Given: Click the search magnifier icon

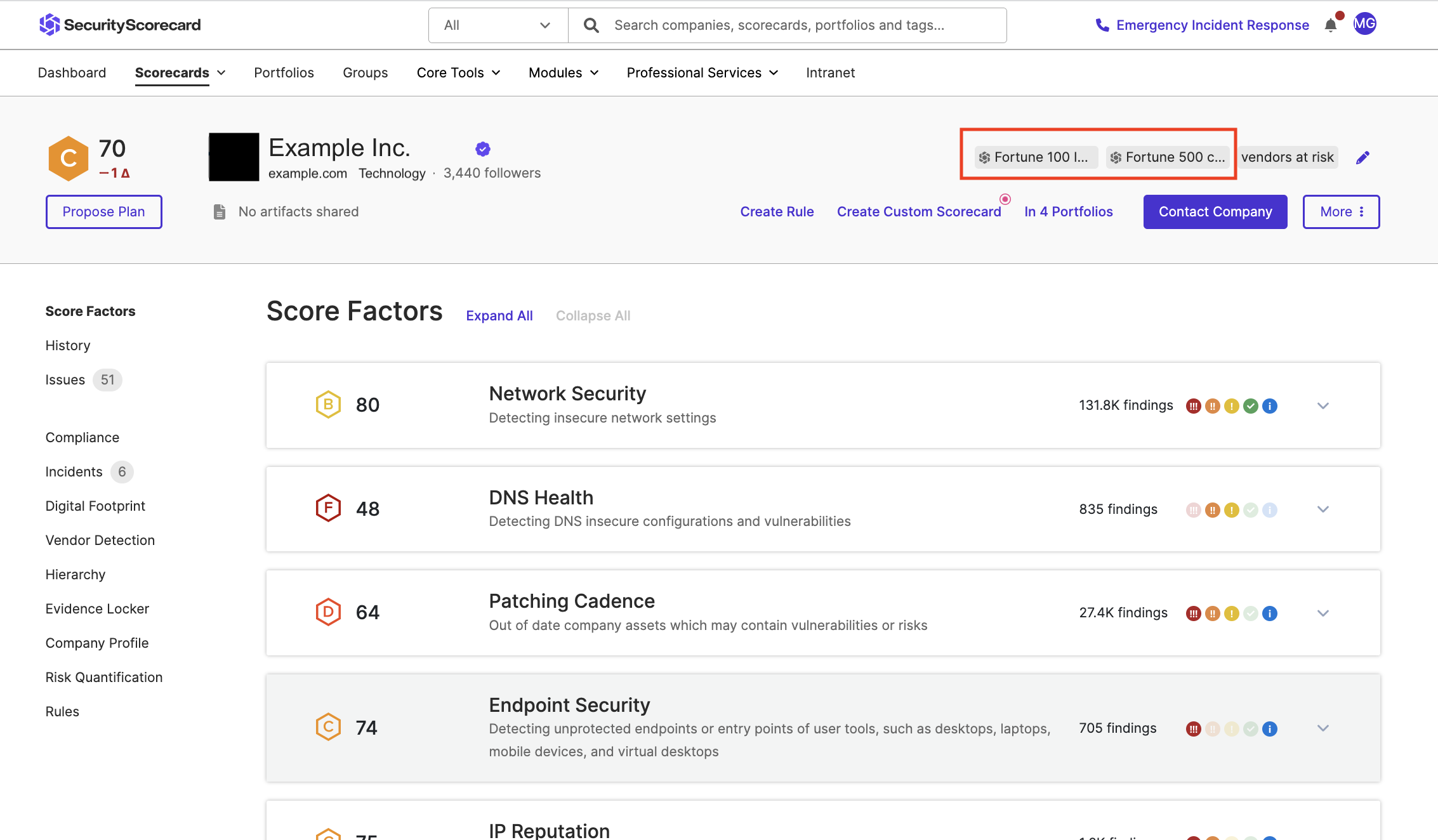Looking at the screenshot, I should click(x=591, y=25).
